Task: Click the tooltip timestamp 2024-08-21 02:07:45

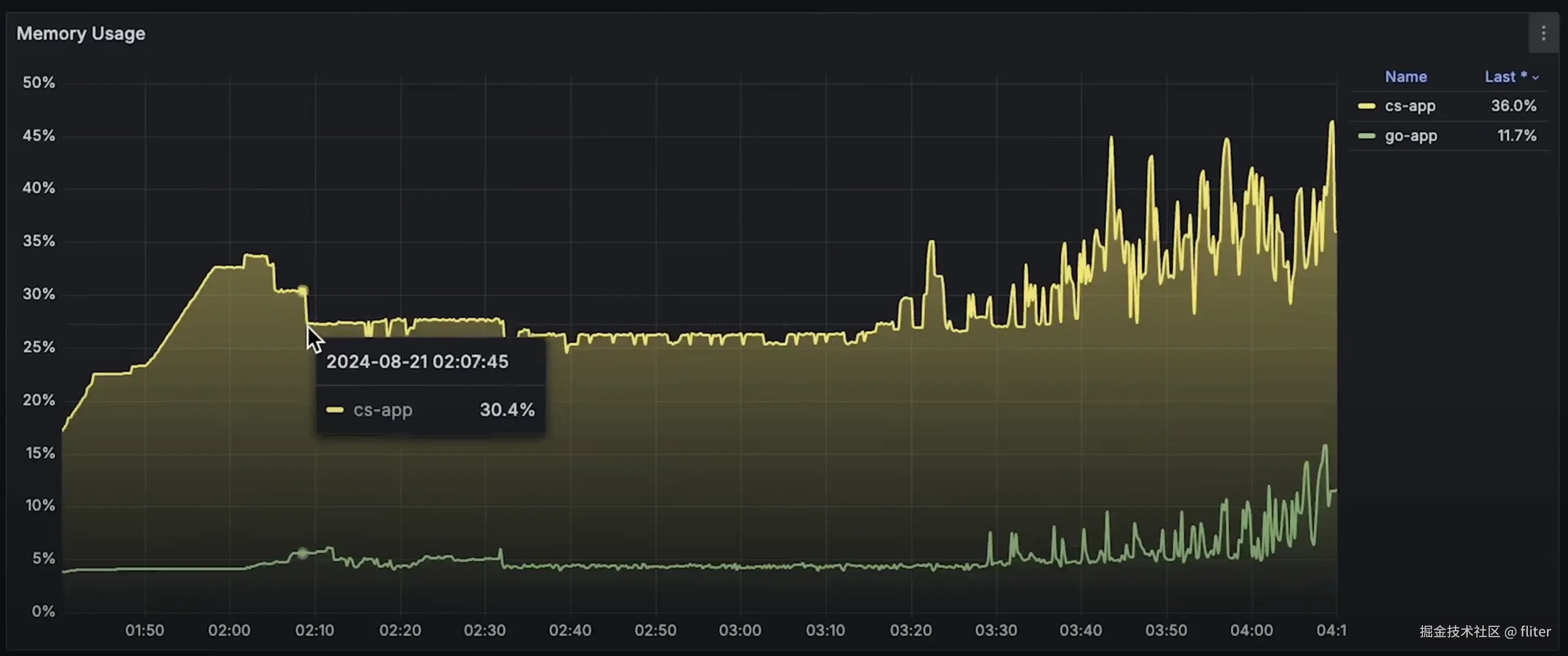Action: pos(417,362)
